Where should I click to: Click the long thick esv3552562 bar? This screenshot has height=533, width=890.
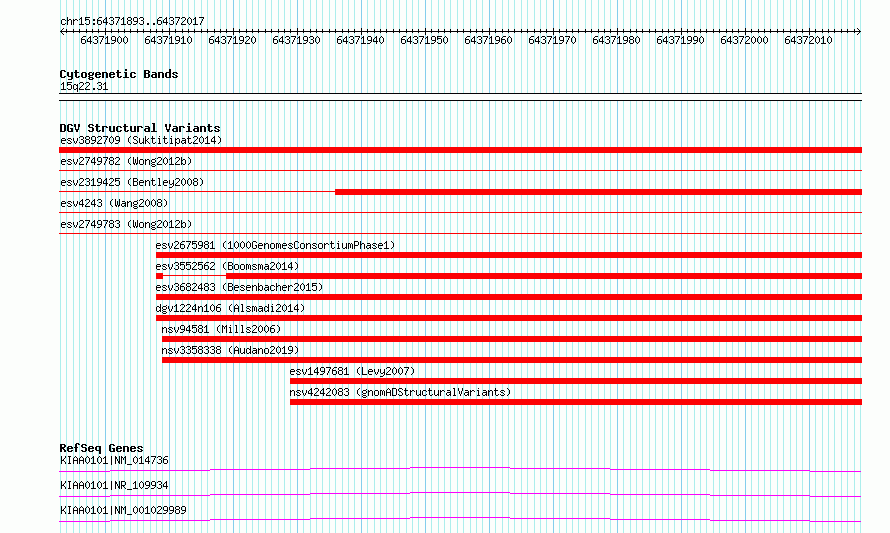point(544,276)
